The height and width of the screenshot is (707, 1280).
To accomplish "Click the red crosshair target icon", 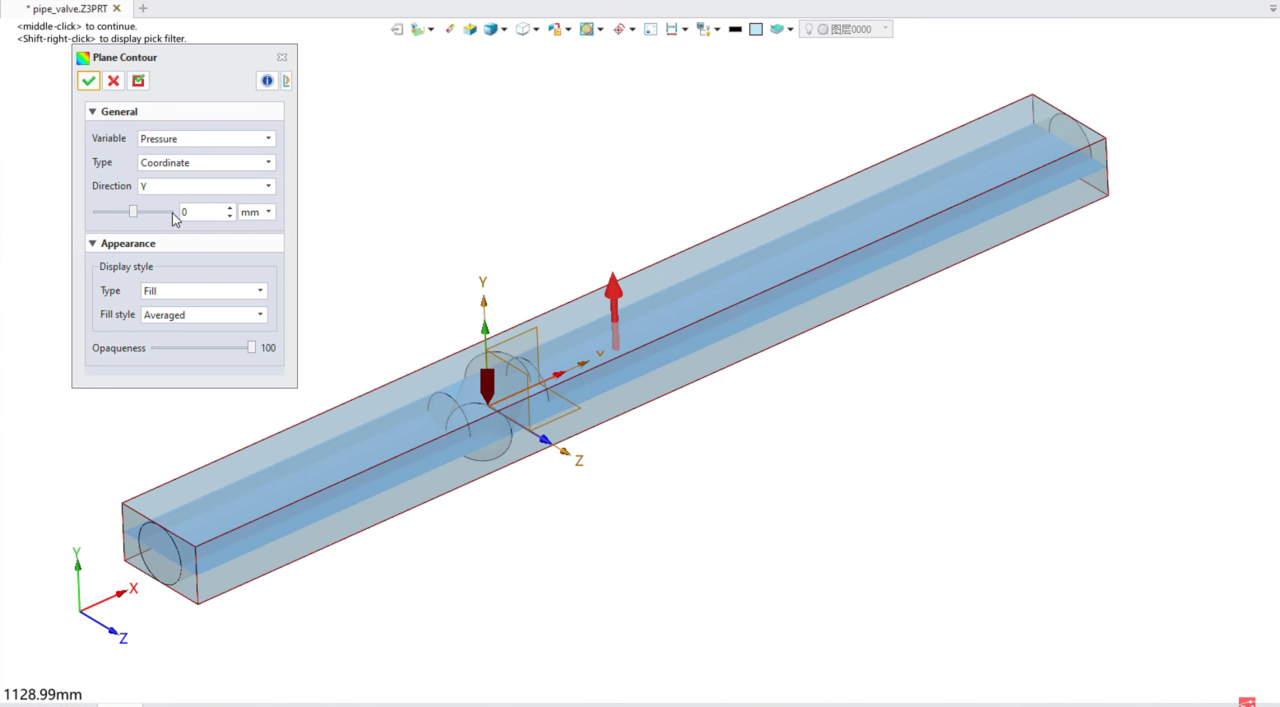I will click(x=619, y=29).
